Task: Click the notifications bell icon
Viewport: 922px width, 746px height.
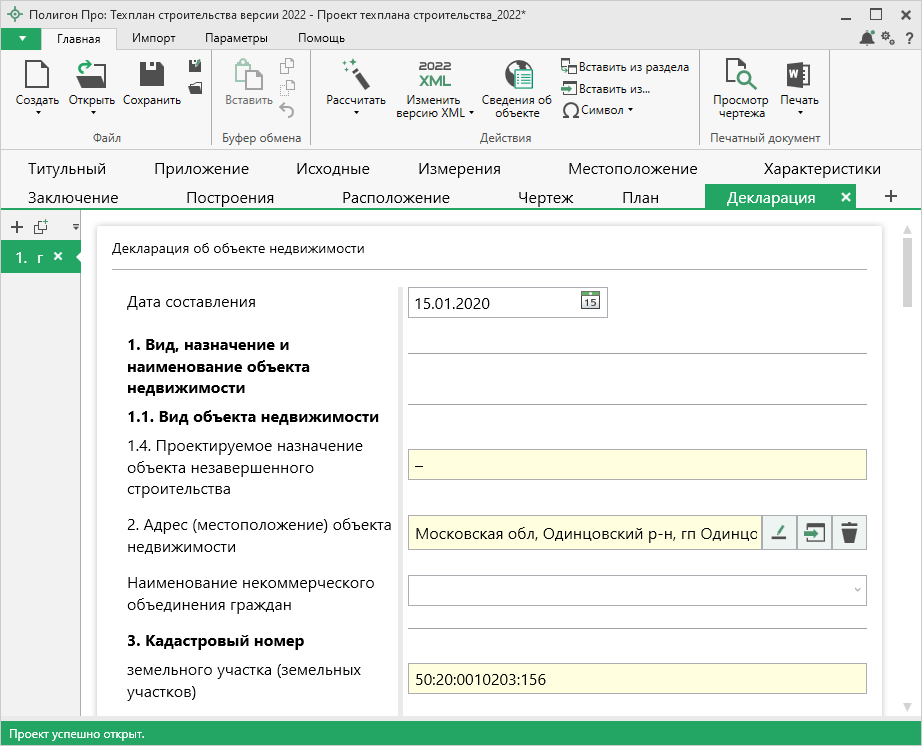Action: (866, 38)
